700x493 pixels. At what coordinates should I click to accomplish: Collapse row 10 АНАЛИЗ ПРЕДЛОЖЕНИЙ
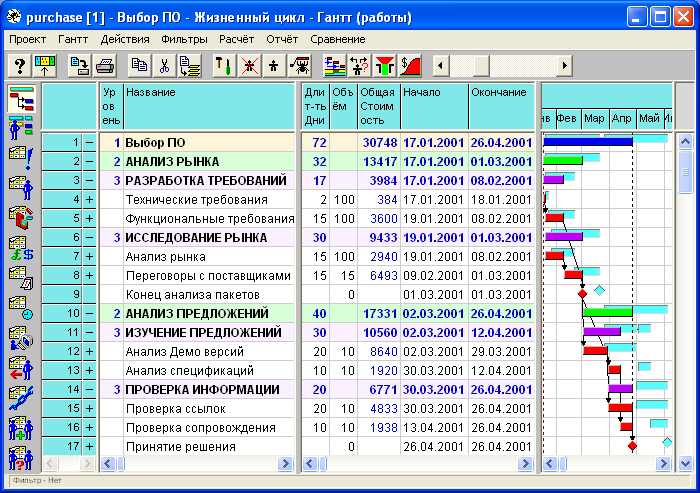[x=89, y=313]
